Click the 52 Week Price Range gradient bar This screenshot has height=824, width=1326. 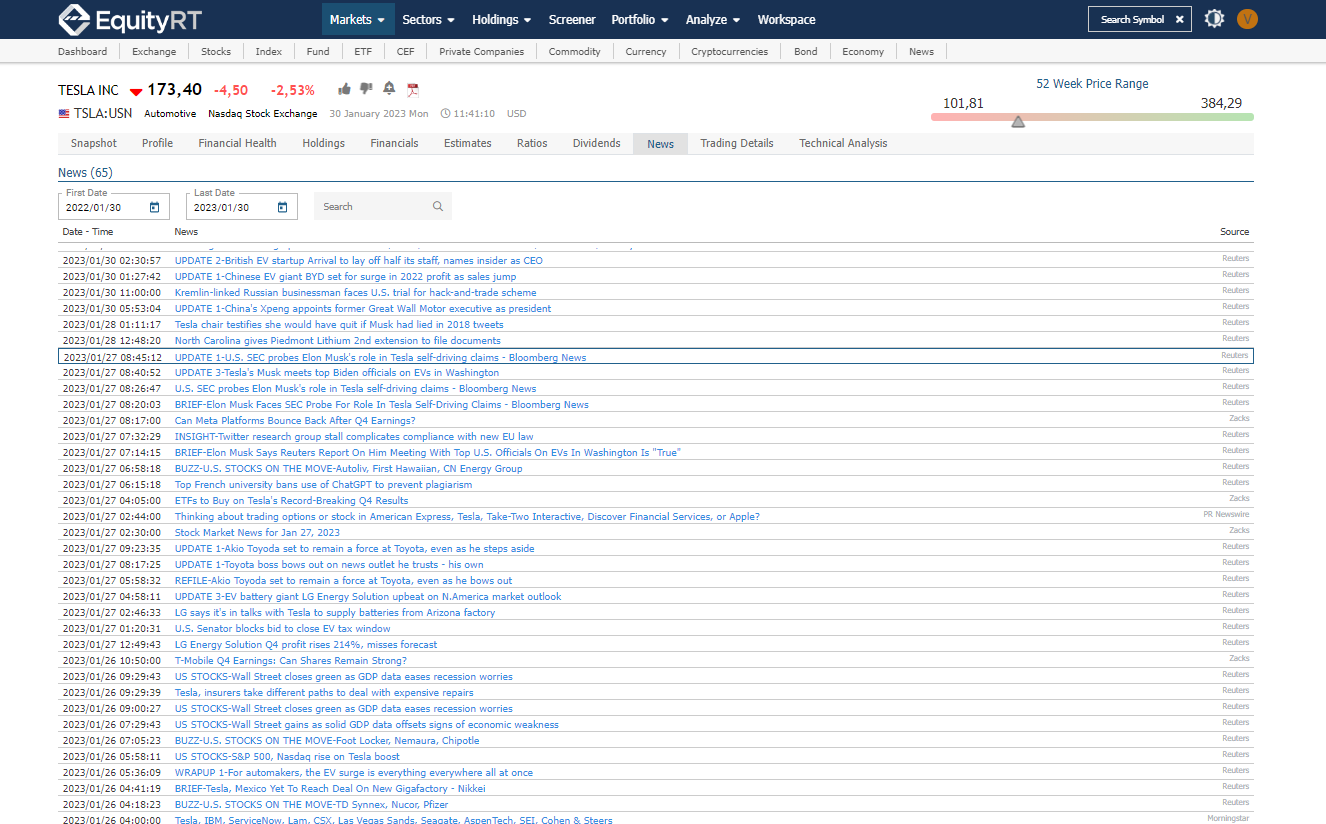[1092, 117]
